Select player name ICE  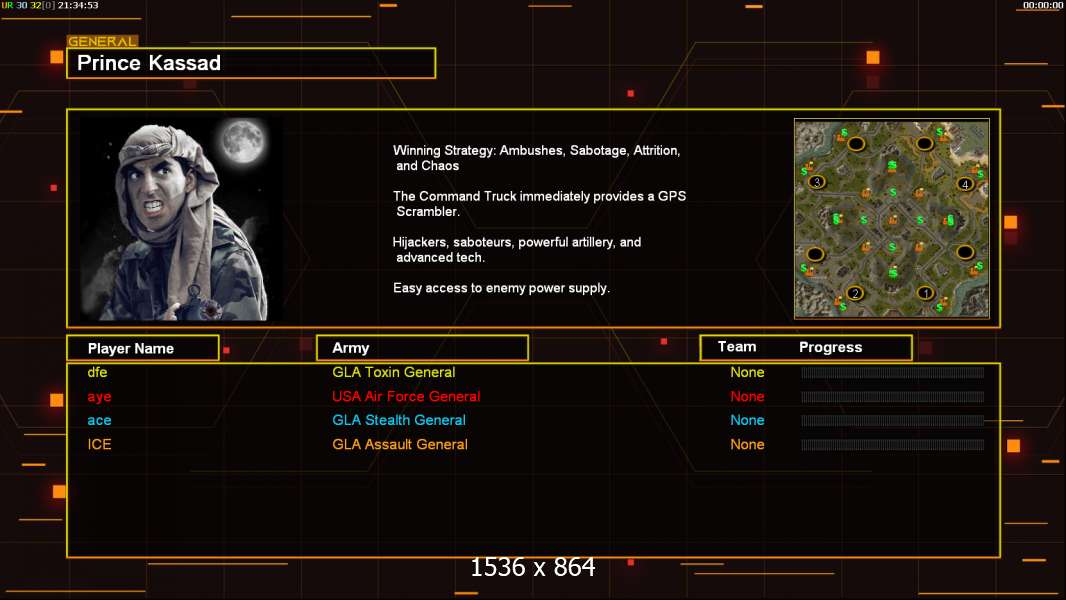99,444
